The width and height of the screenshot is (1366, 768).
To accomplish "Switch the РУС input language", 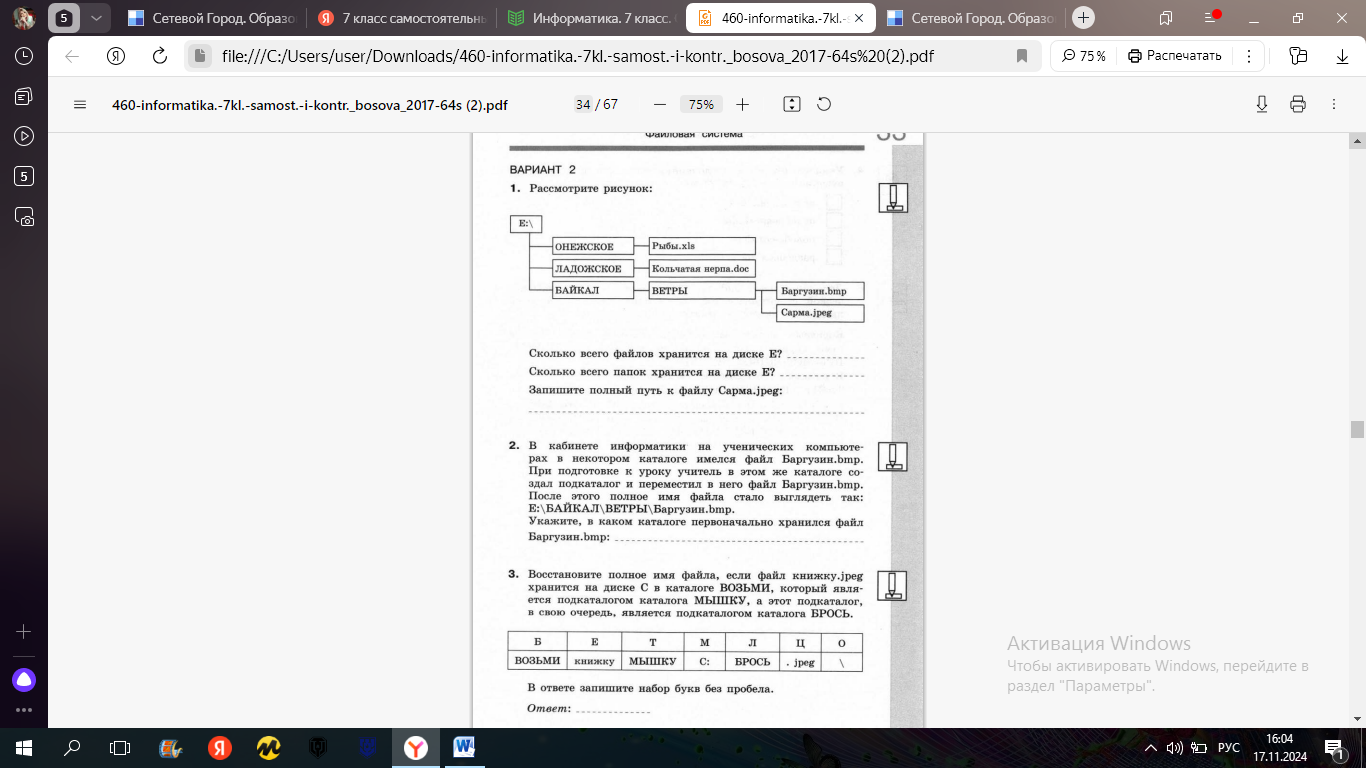I will [1229, 747].
